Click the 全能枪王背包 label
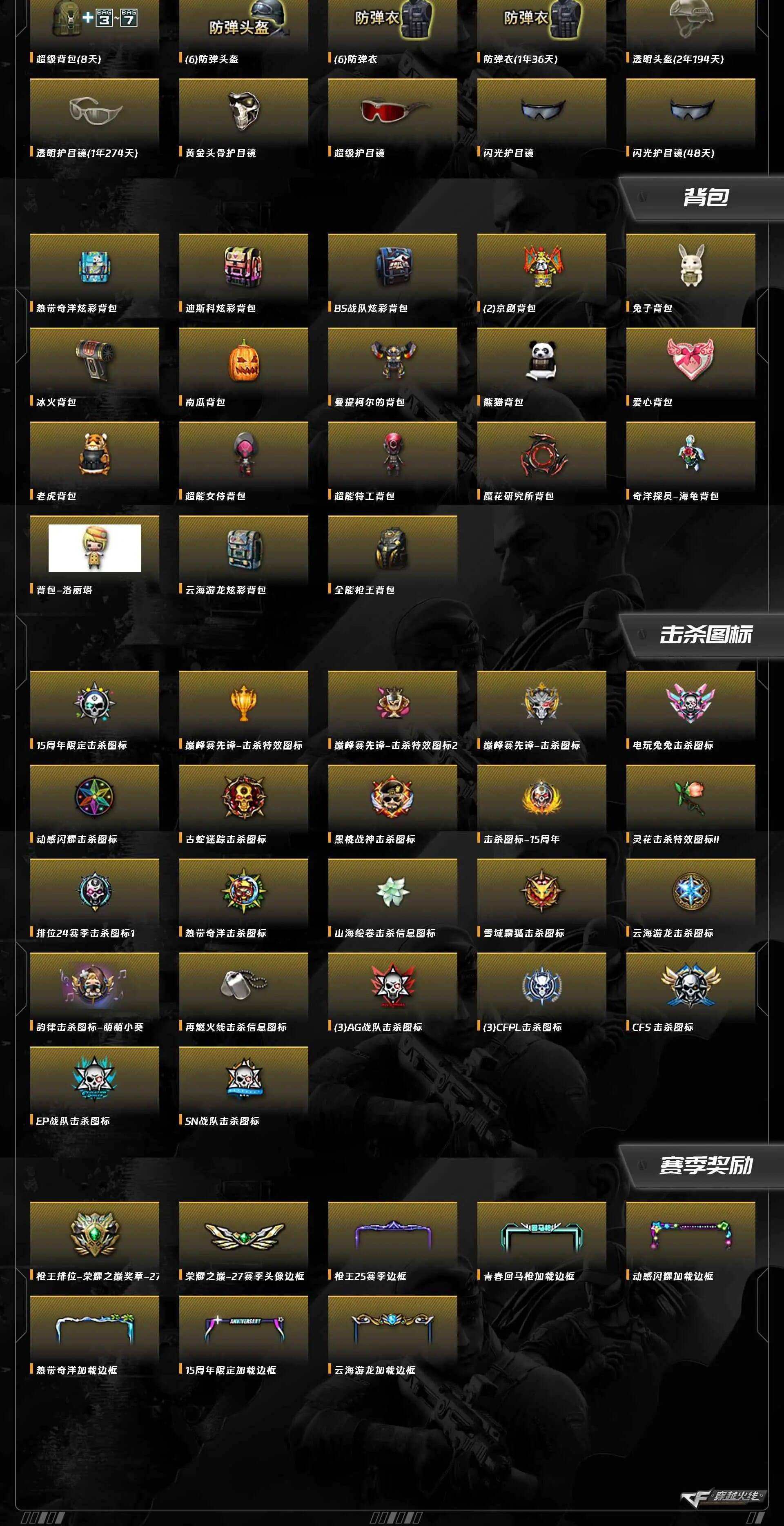This screenshot has height=1526, width=784. 365,590
